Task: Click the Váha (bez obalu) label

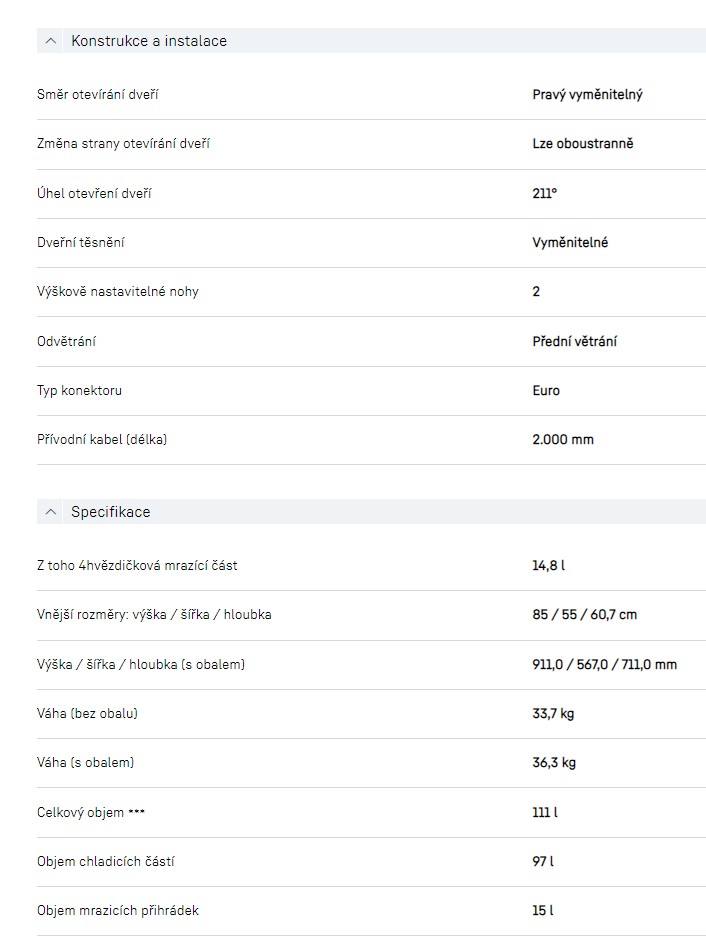Action: [x=87, y=713]
